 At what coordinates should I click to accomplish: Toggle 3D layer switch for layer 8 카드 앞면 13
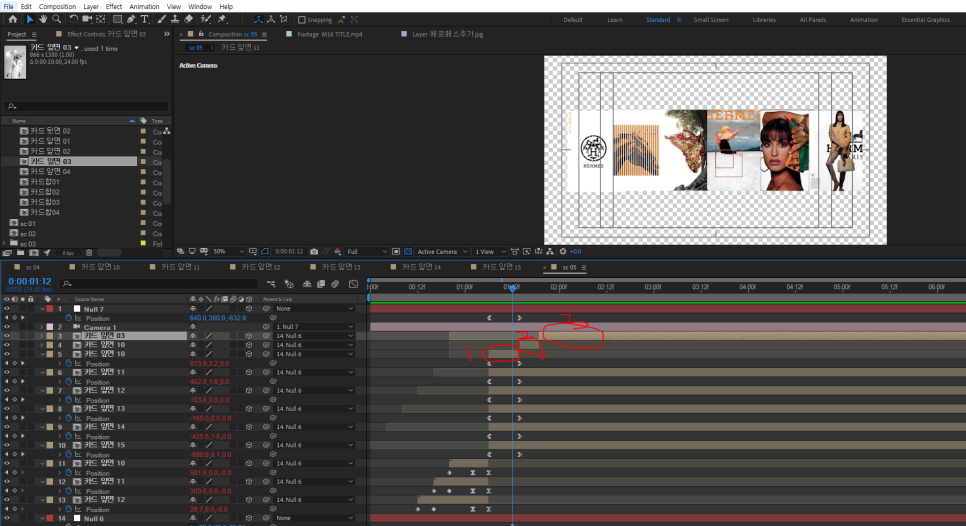(249, 409)
